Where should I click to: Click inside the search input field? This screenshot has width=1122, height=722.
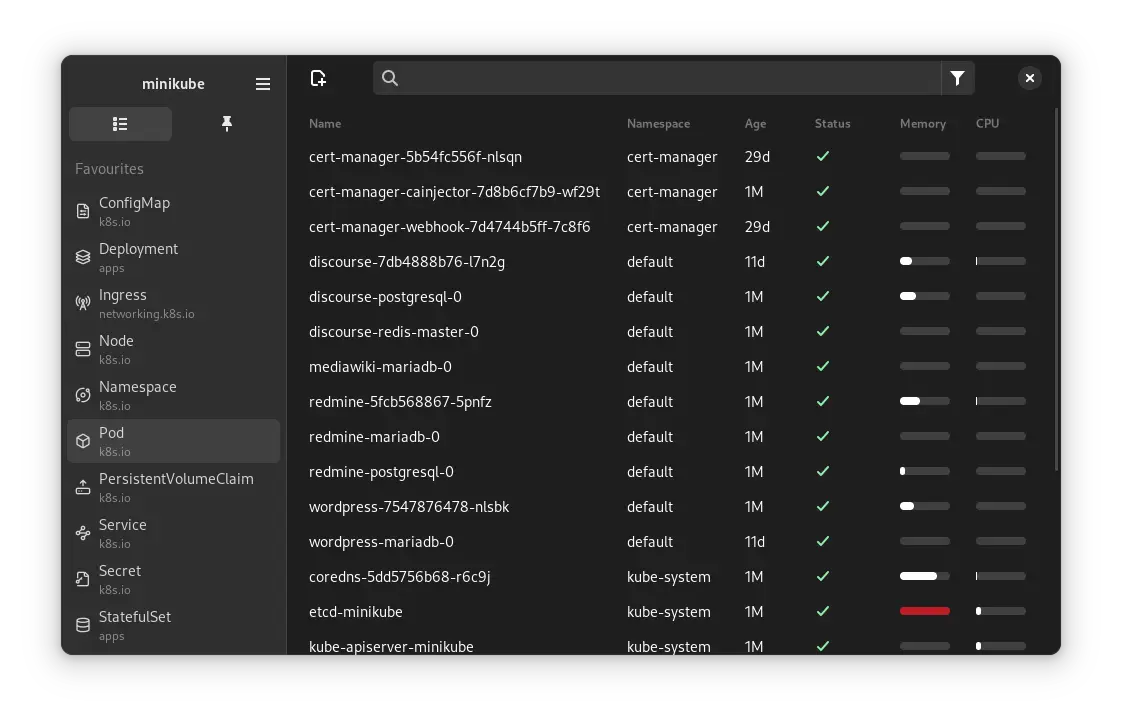click(660, 77)
